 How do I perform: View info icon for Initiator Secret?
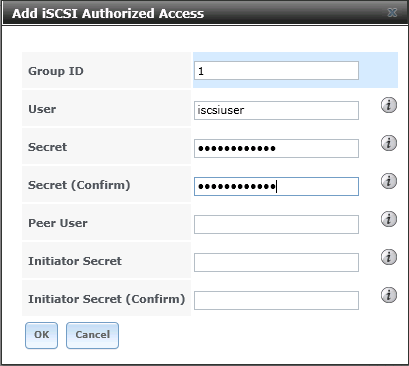(x=389, y=257)
